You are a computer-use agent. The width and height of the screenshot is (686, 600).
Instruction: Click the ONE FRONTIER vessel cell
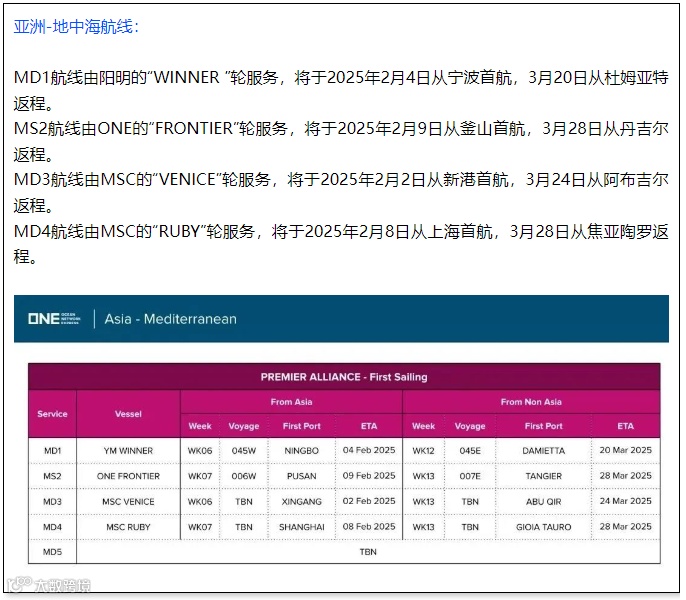128,476
